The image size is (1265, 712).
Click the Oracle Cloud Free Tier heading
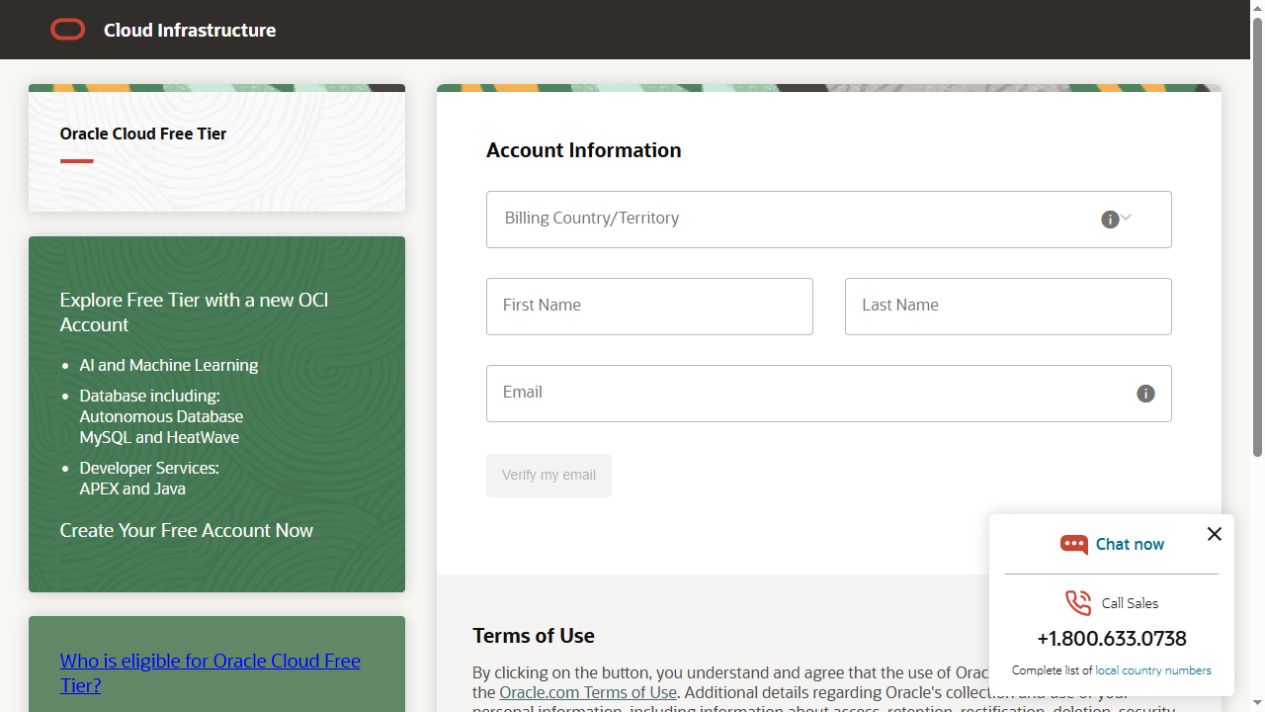(143, 134)
